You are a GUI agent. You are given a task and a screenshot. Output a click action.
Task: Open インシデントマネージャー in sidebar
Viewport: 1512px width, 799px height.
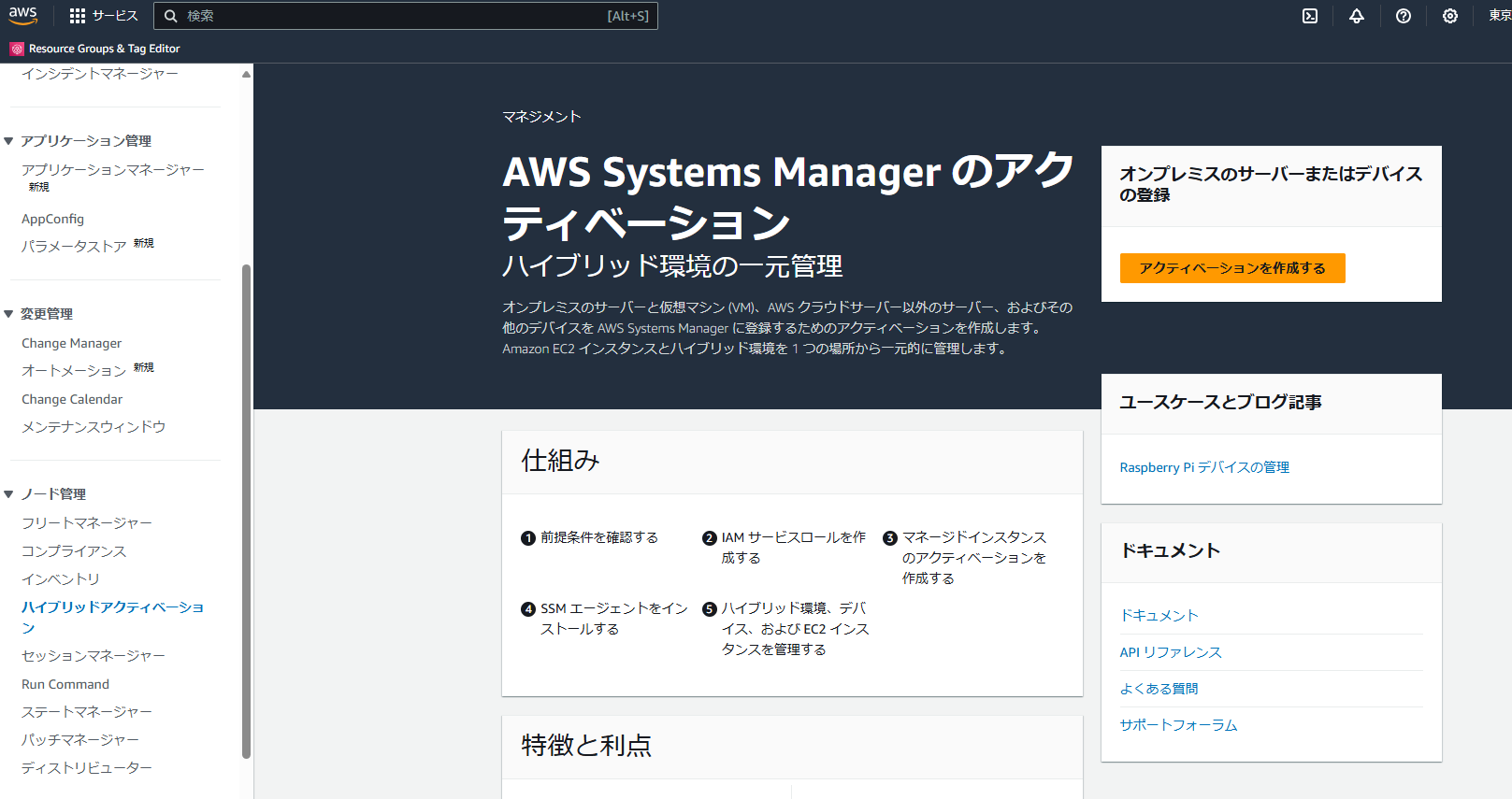100,73
